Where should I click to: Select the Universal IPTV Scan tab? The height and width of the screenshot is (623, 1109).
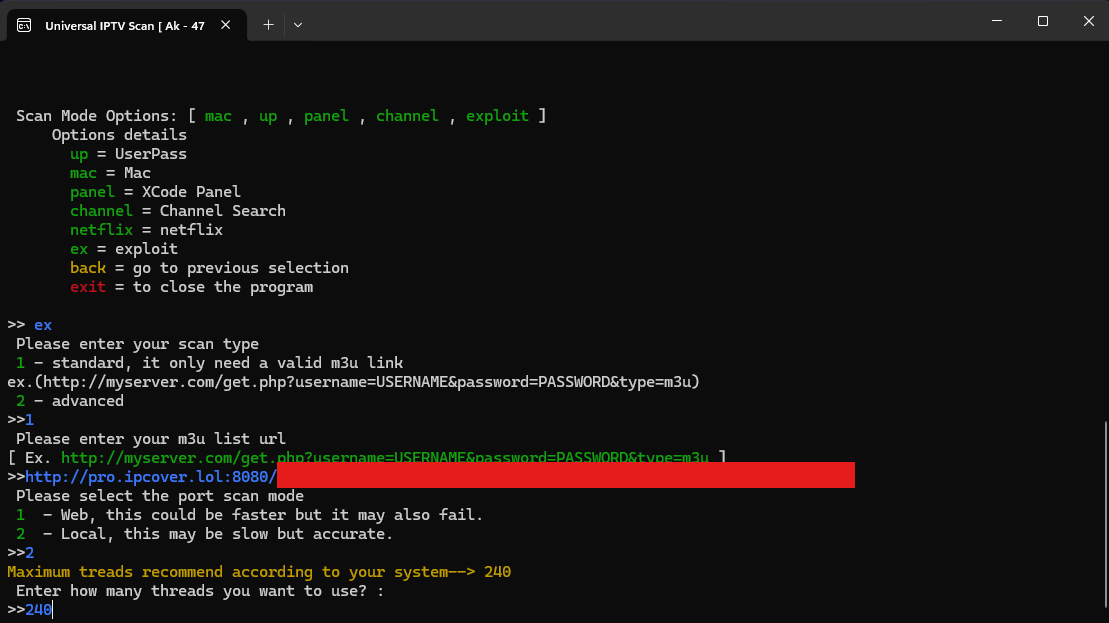point(125,25)
